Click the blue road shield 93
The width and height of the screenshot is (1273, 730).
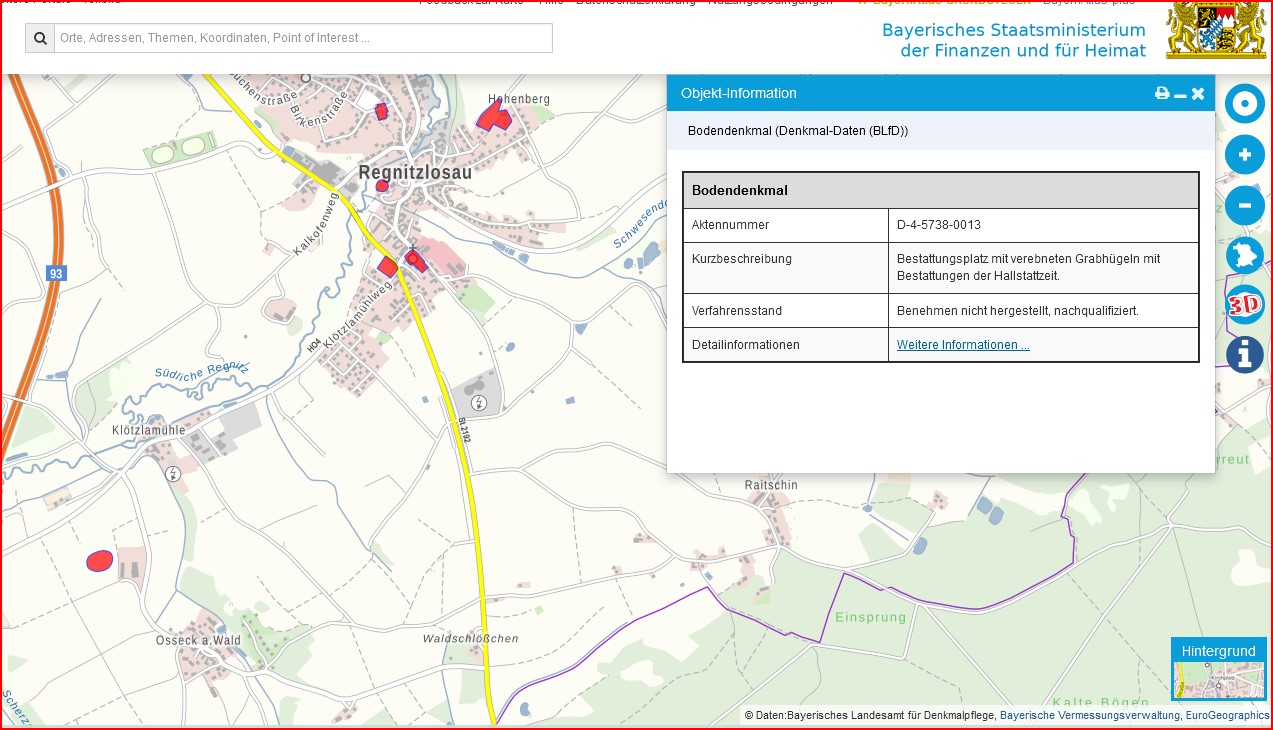click(56, 273)
